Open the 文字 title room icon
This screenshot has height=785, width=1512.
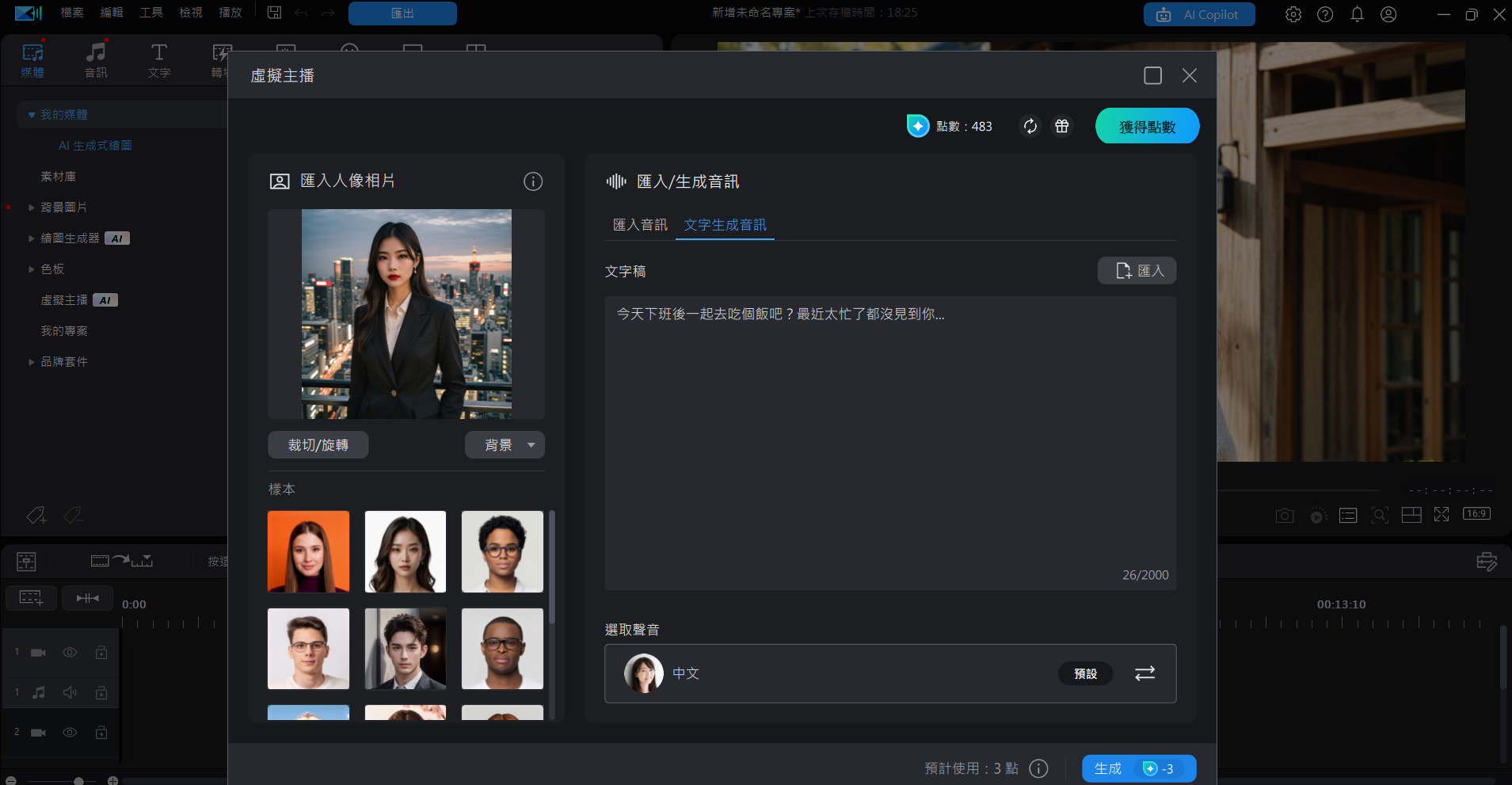(x=159, y=60)
